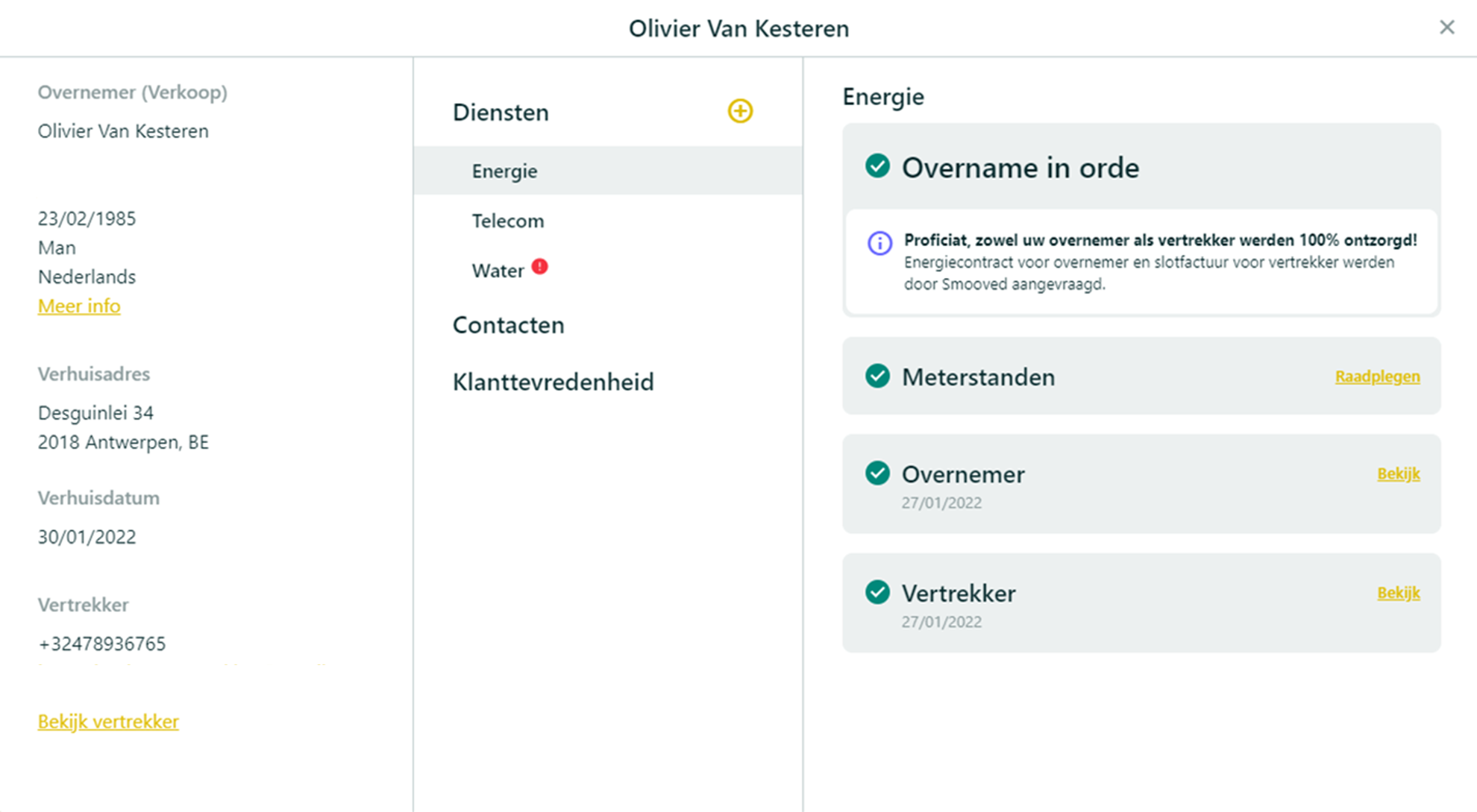Click the Vertrekker phone number +32478936765

tap(102, 643)
